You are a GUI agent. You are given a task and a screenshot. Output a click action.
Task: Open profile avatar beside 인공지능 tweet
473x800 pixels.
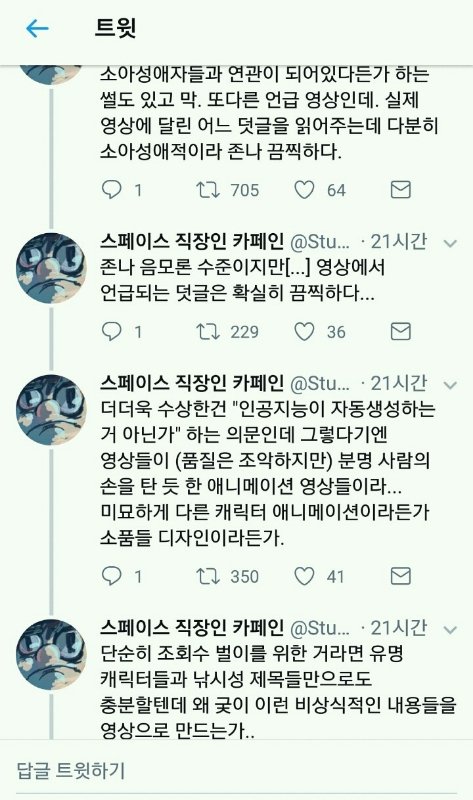pyautogui.click(x=51, y=410)
